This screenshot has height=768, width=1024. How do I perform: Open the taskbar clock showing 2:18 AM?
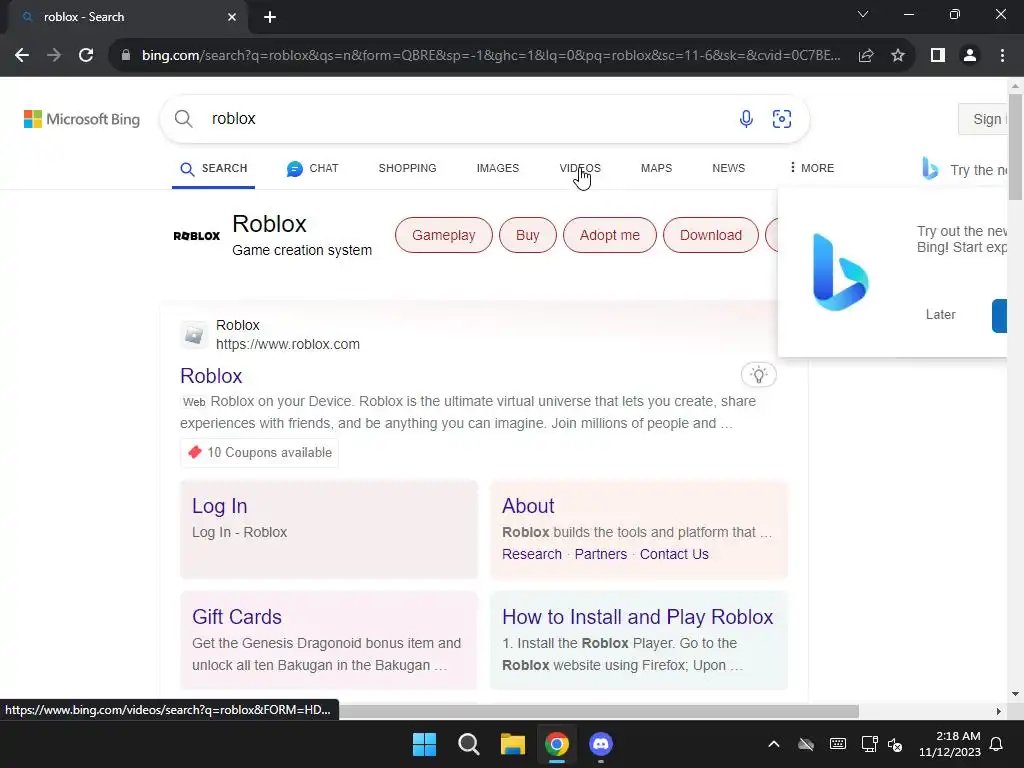click(x=950, y=744)
